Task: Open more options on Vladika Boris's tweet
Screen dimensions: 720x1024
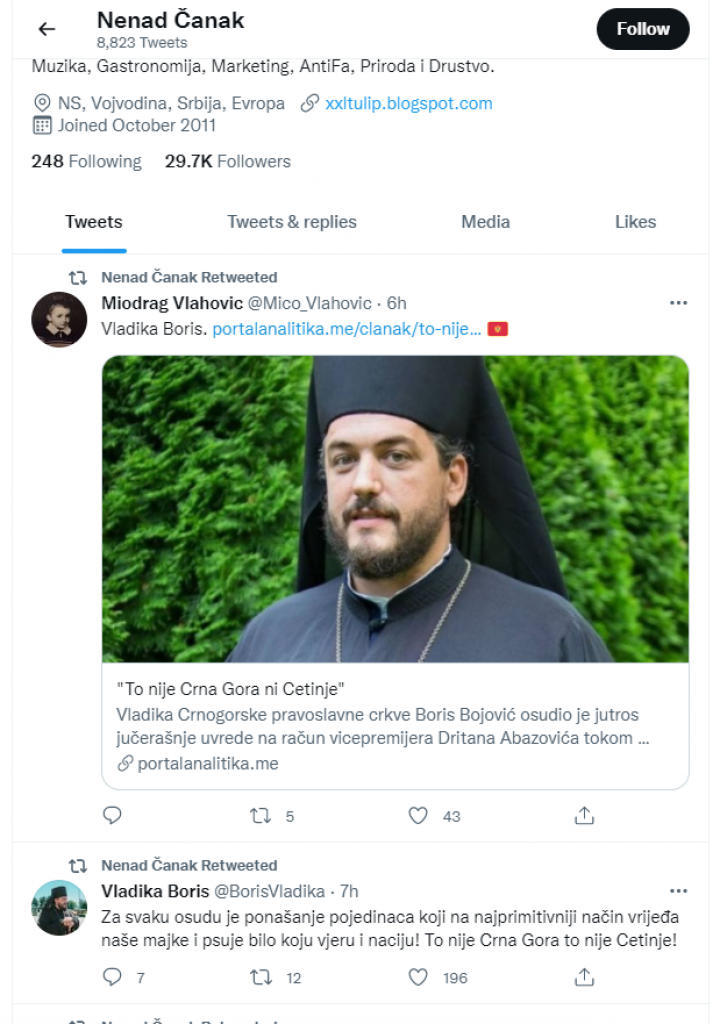Action: pos(678,891)
